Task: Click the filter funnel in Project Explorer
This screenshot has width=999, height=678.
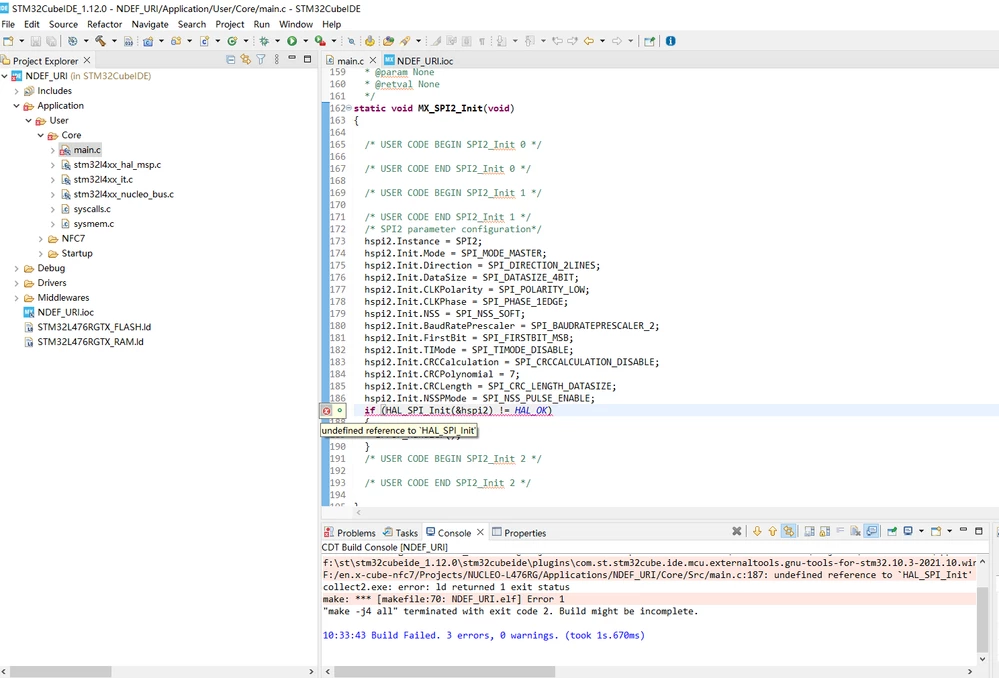Action: tap(261, 59)
